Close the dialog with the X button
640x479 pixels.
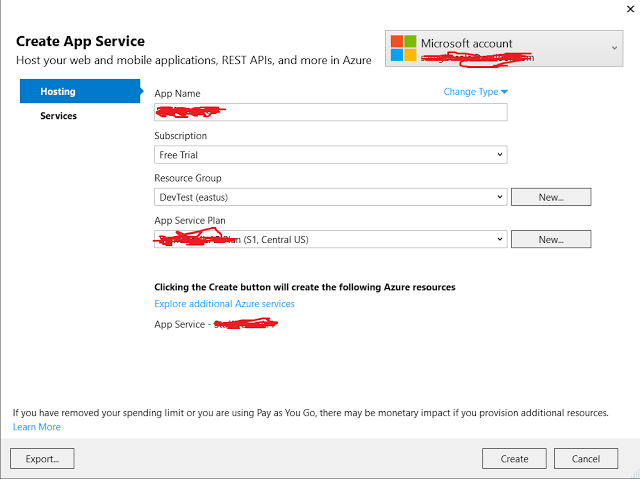click(x=630, y=9)
